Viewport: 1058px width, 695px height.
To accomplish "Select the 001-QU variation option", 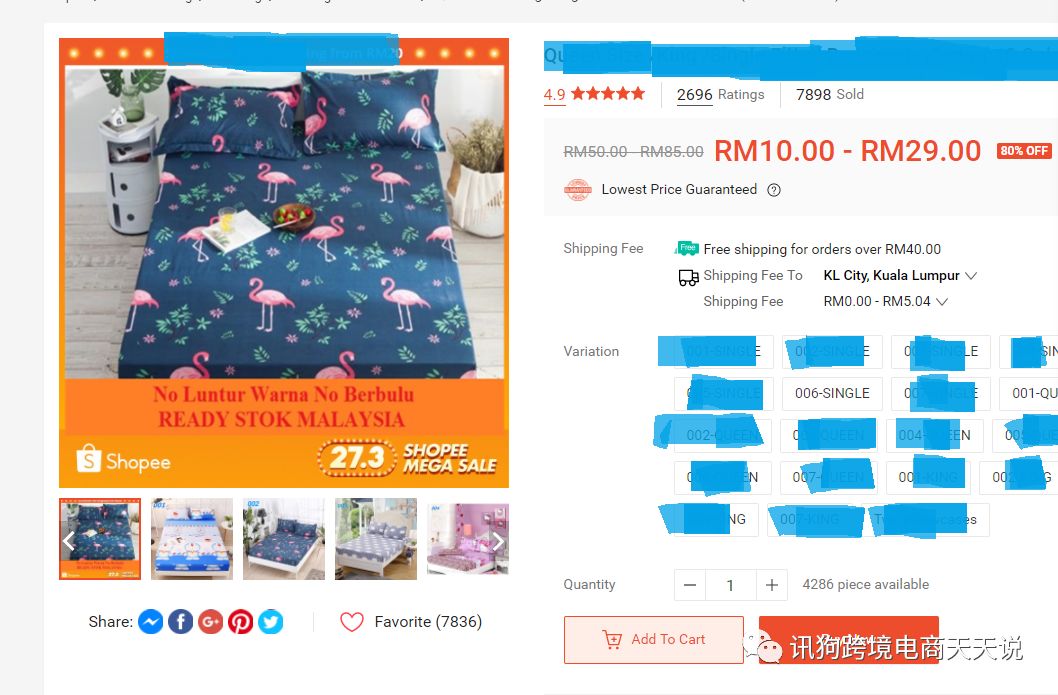I will coord(1031,393).
